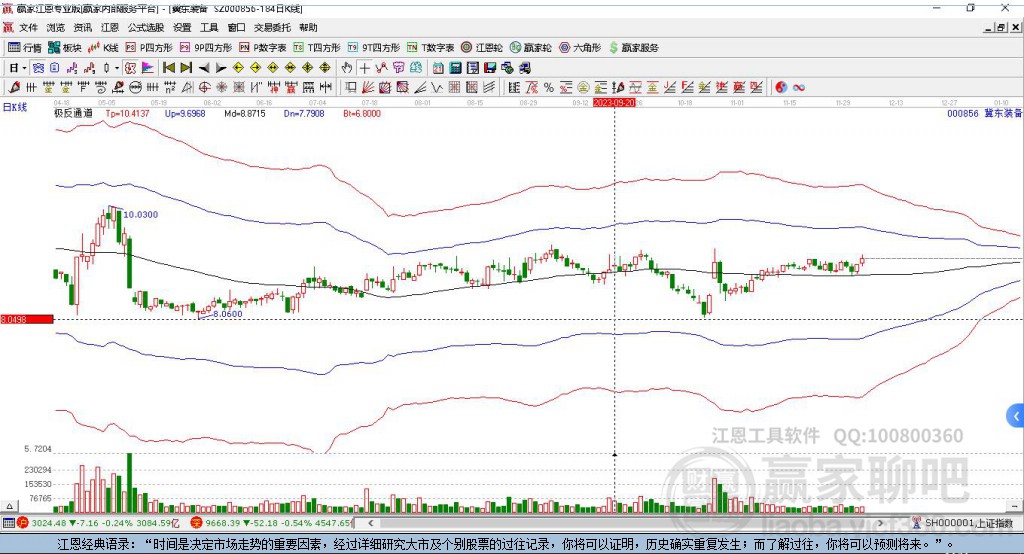Expand the candlestick style dropdown arrow
The width and height of the screenshot is (1024, 554).
[117, 67]
